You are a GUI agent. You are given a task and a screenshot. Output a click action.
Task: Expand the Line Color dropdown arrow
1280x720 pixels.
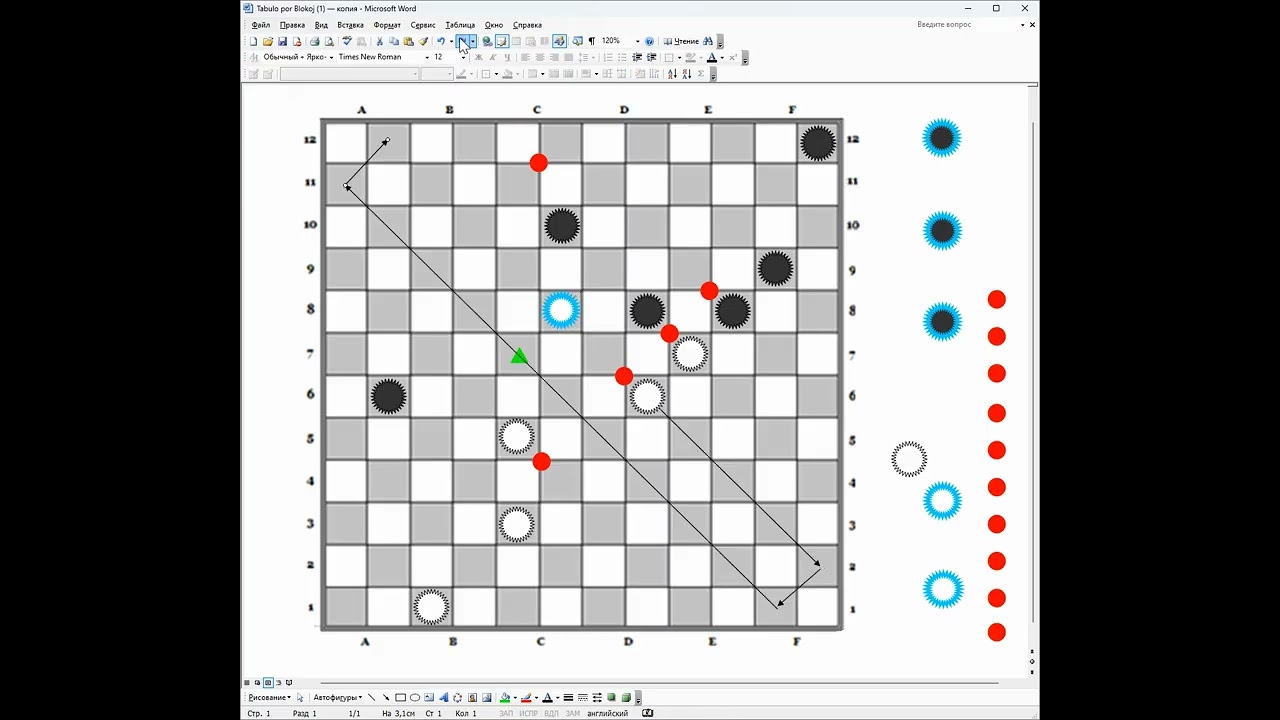click(536, 697)
